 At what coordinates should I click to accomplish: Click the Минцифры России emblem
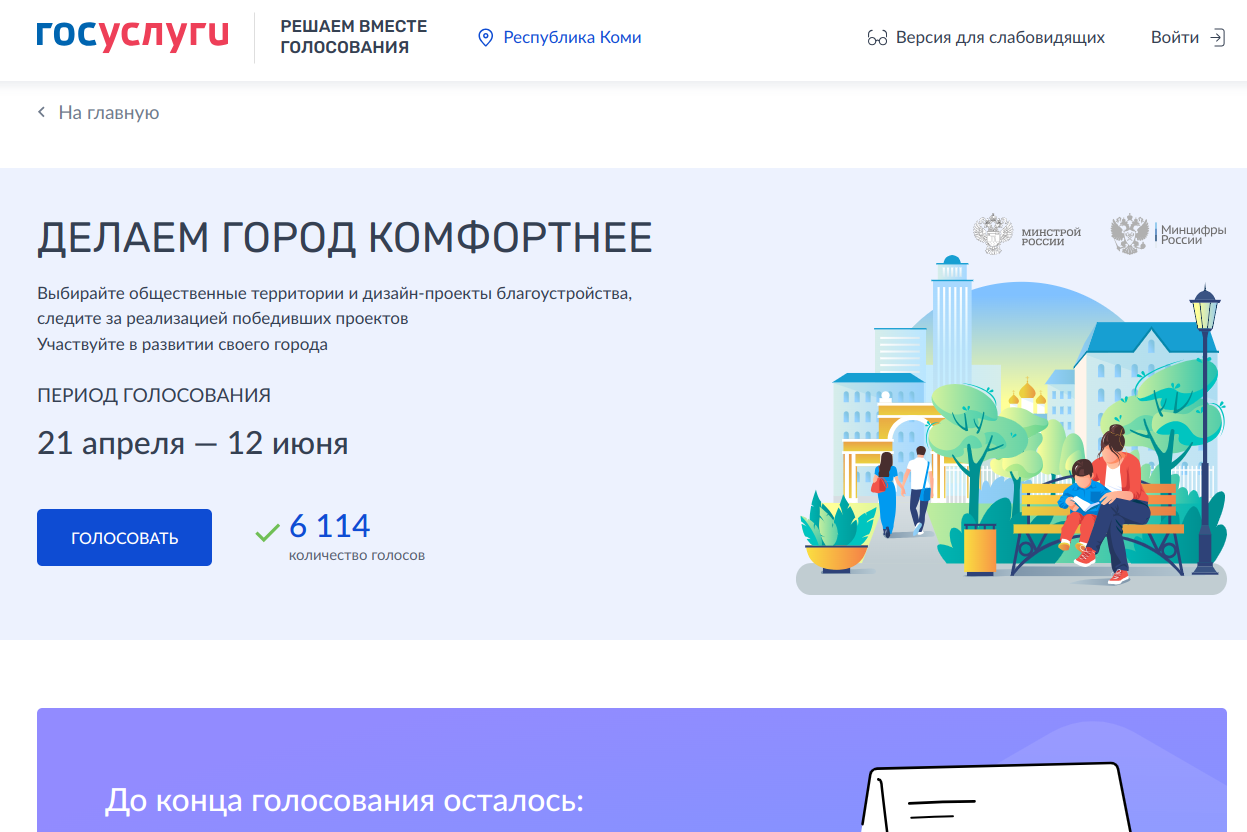coord(1130,234)
